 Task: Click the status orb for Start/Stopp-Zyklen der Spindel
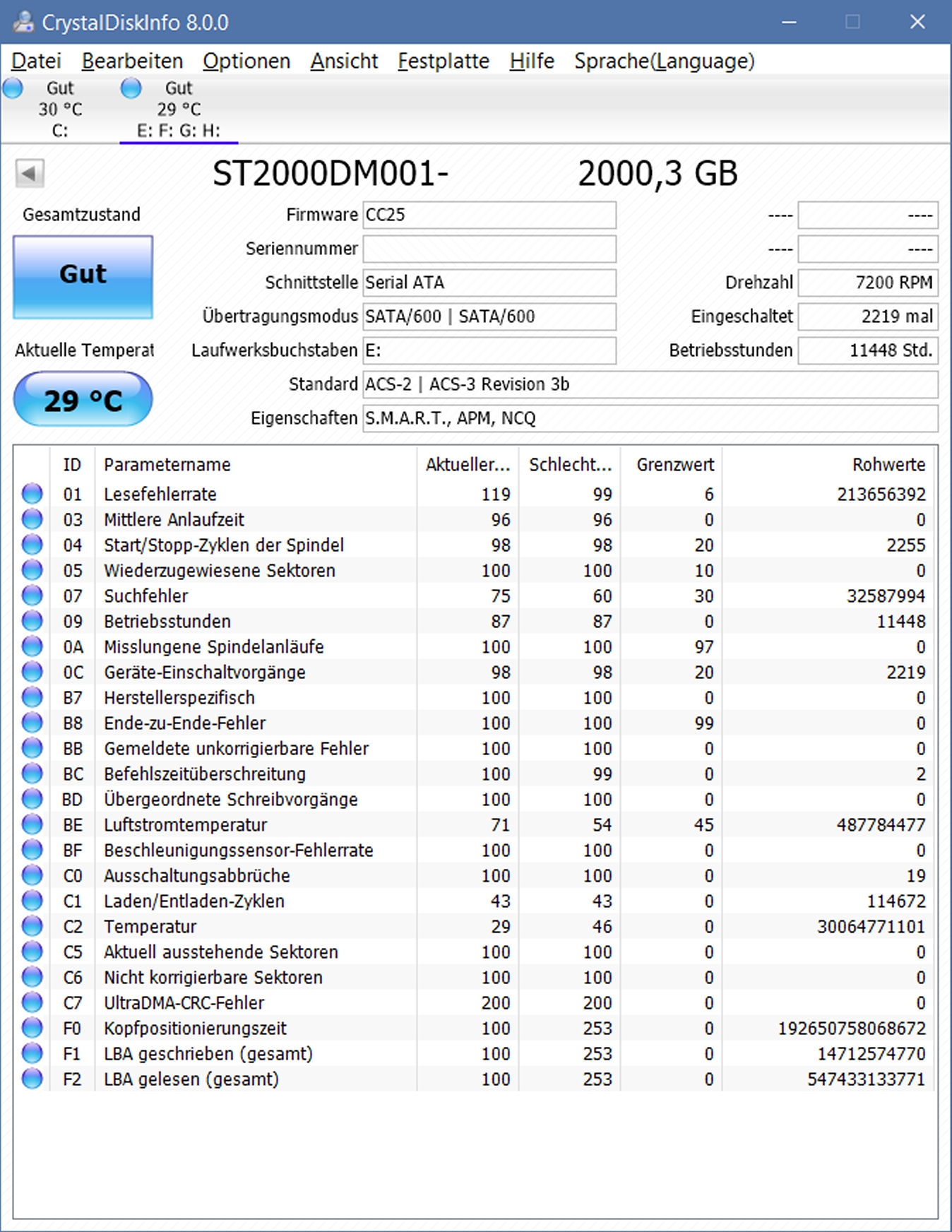(x=32, y=545)
